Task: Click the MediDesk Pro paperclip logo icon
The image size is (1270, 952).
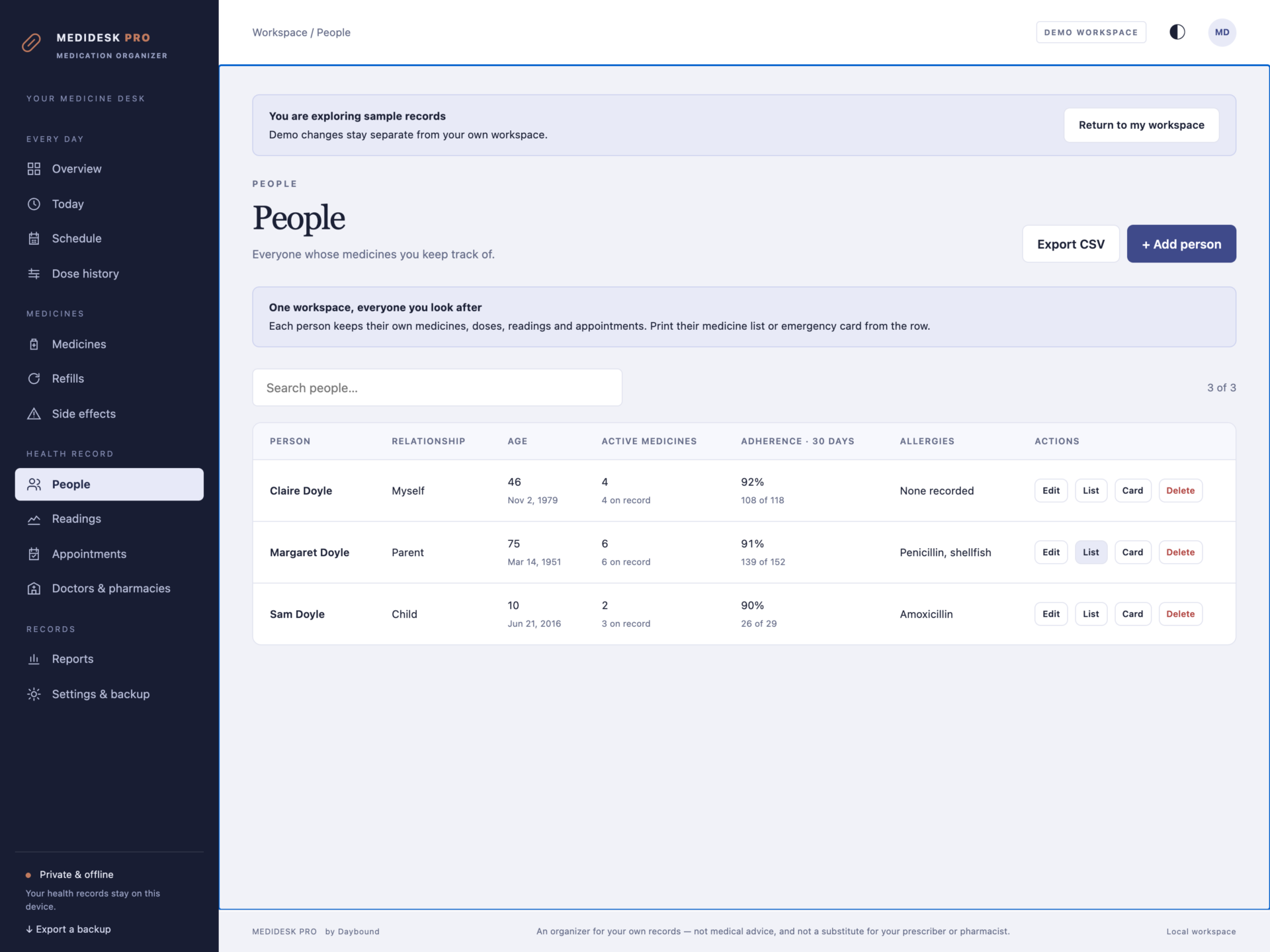Action: pyautogui.click(x=31, y=43)
